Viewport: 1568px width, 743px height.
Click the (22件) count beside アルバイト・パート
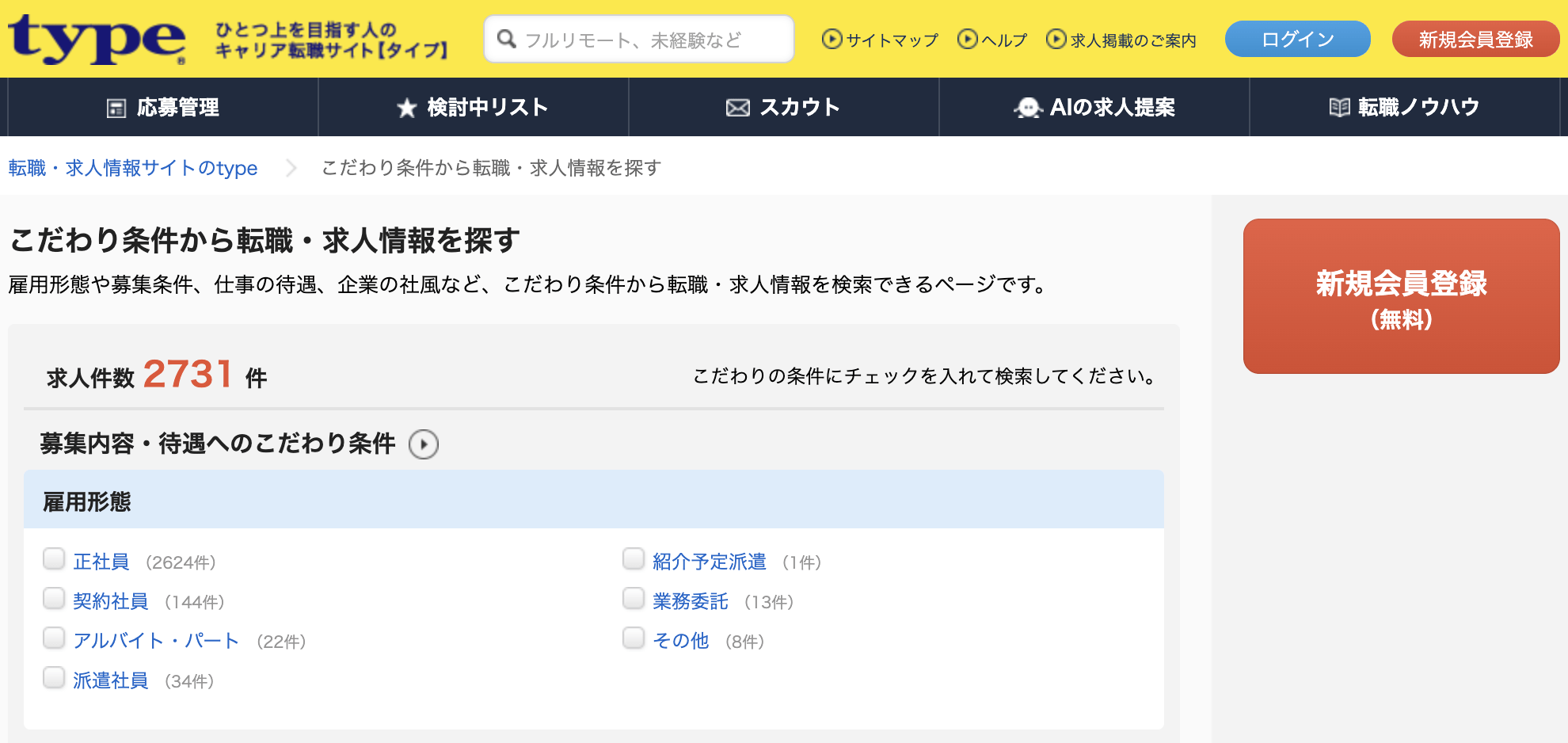[x=281, y=642]
